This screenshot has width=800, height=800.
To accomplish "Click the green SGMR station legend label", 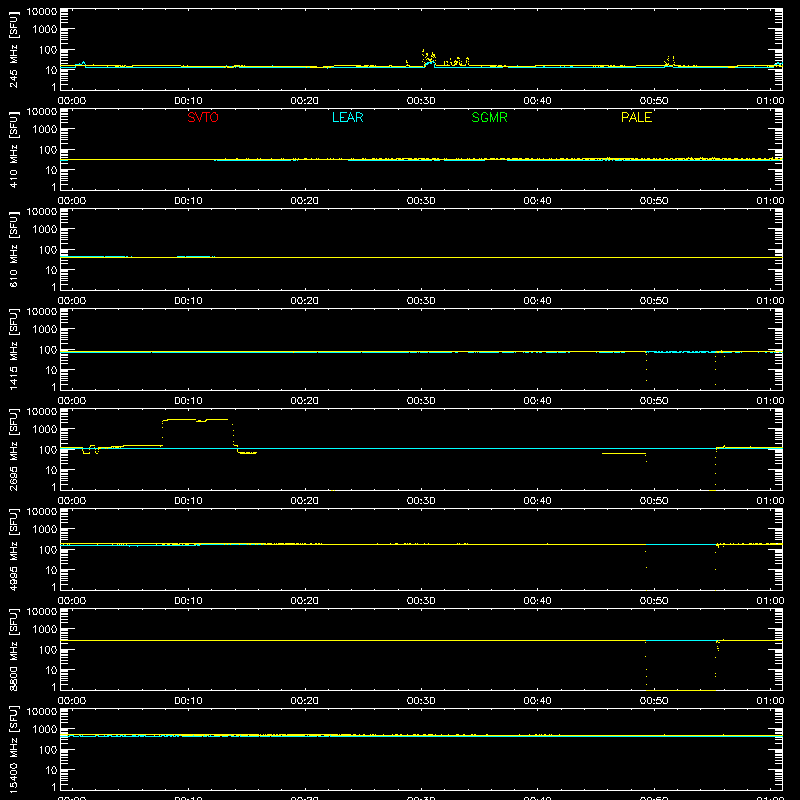I will [489, 117].
